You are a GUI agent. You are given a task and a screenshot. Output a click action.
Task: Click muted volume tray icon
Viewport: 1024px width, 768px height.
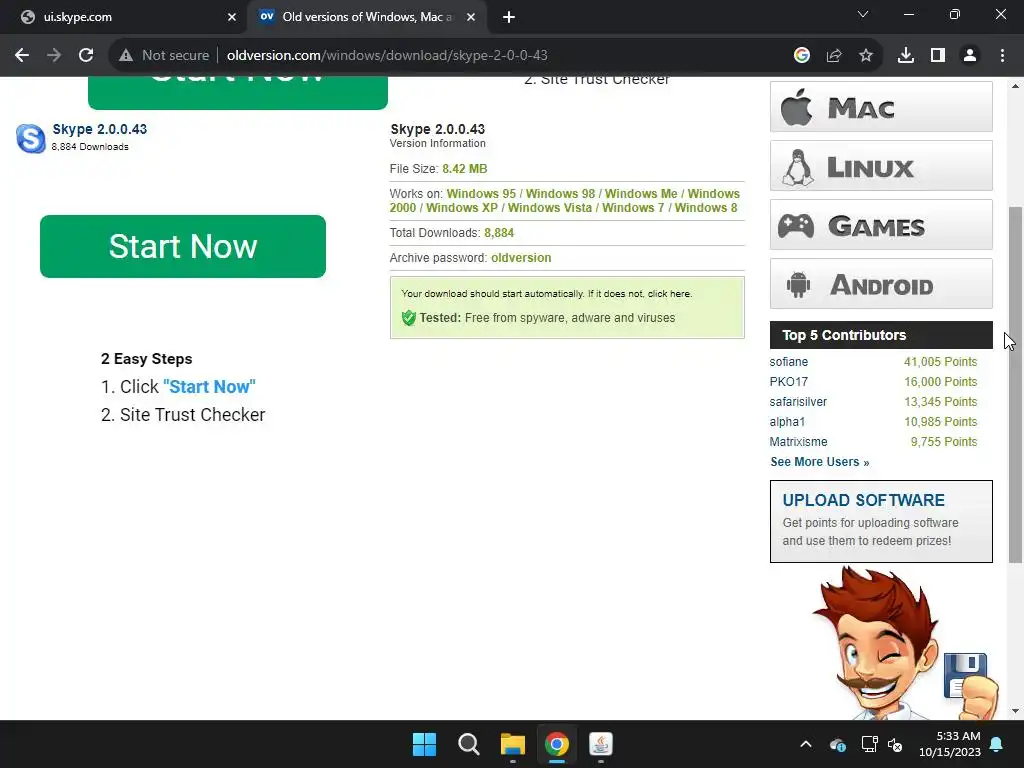coord(895,744)
